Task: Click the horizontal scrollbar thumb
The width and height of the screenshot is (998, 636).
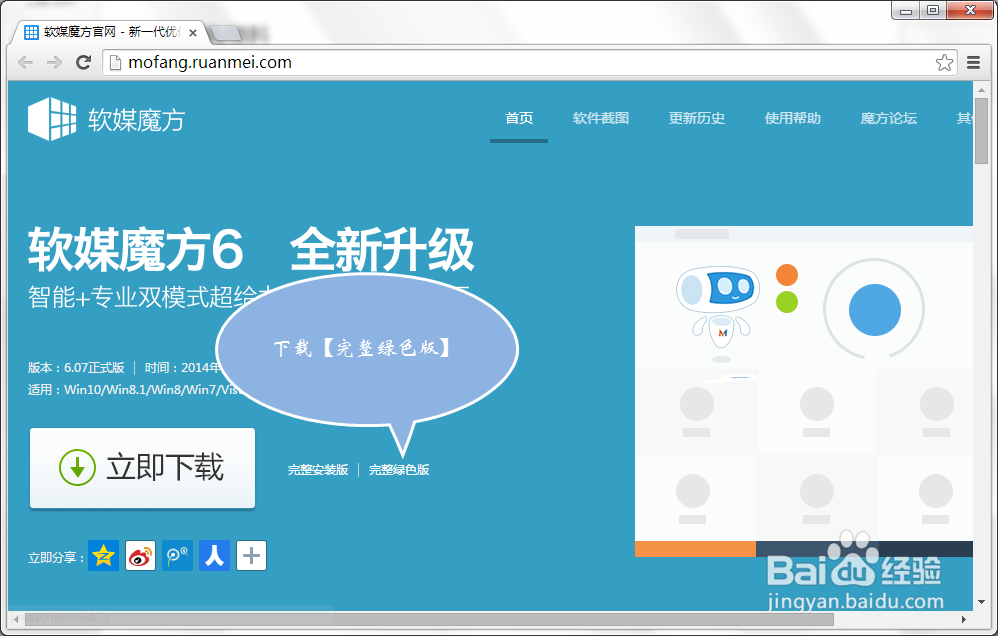Action: (428, 619)
